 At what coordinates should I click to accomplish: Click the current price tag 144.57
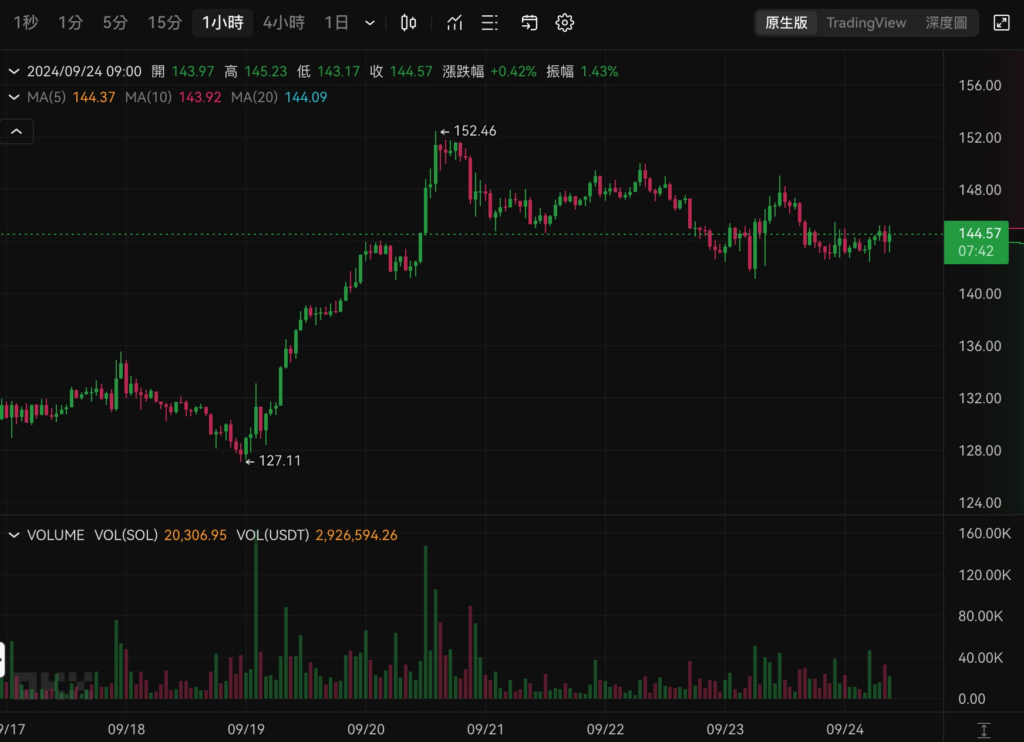click(976, 242)
